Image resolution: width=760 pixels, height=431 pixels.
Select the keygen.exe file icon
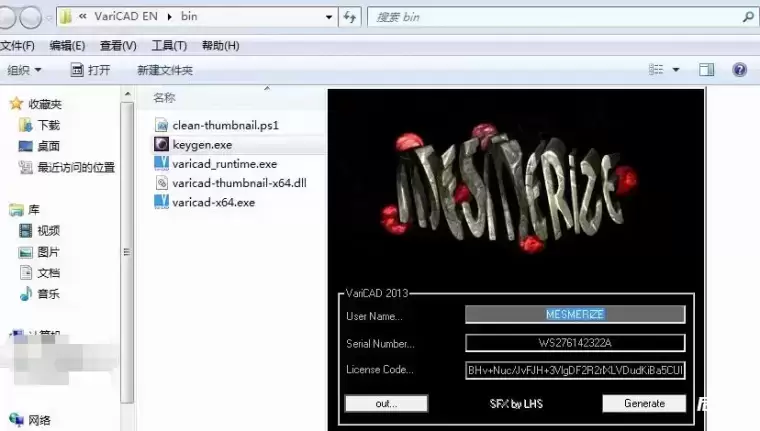tap(161, 144)
